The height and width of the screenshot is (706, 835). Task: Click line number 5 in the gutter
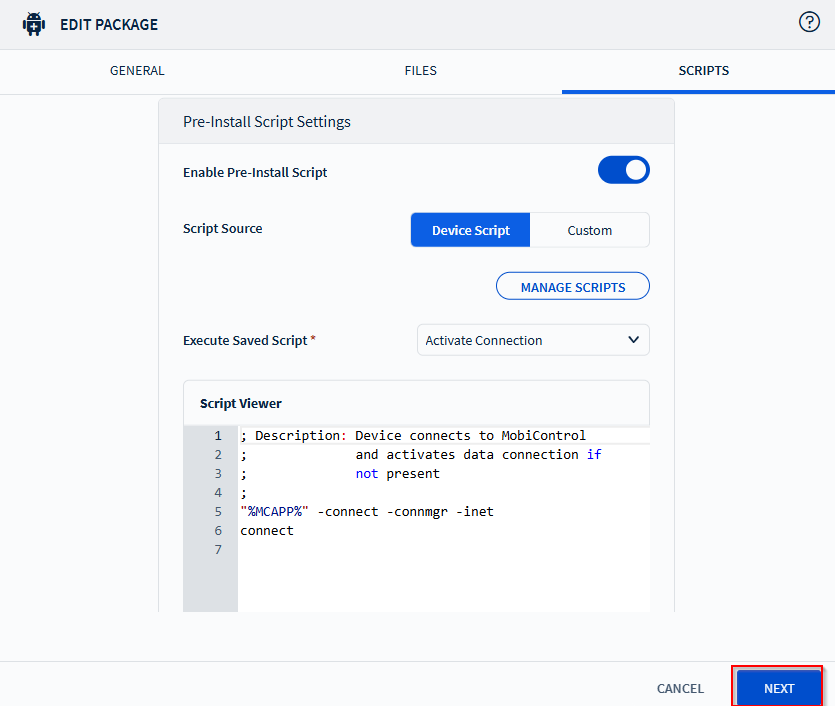pyautogui.click(x=217, y=512)
